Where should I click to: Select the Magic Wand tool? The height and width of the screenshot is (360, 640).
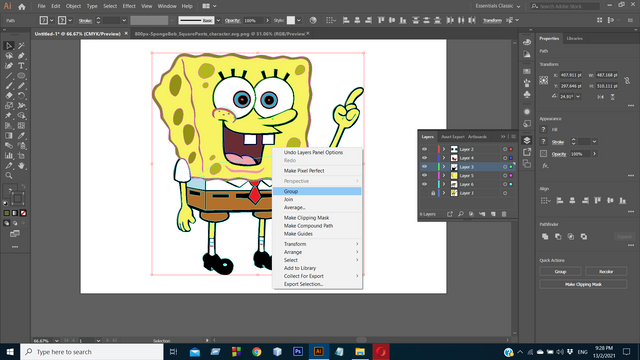click(21, 46)
